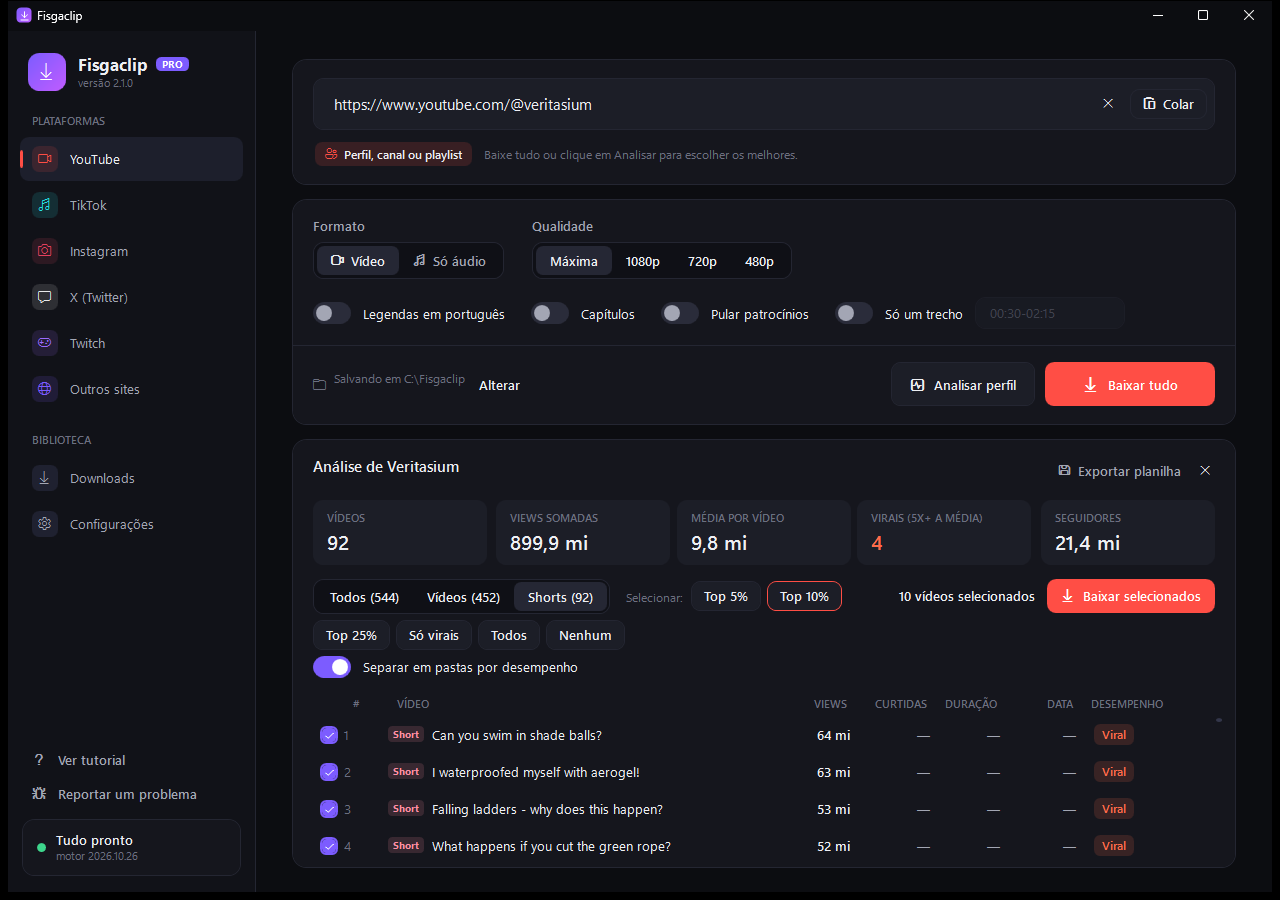Click Reportar um problema link
The width and height of the screenshot is (1280, 900).
pyautogui.click(x=127, y=794)
